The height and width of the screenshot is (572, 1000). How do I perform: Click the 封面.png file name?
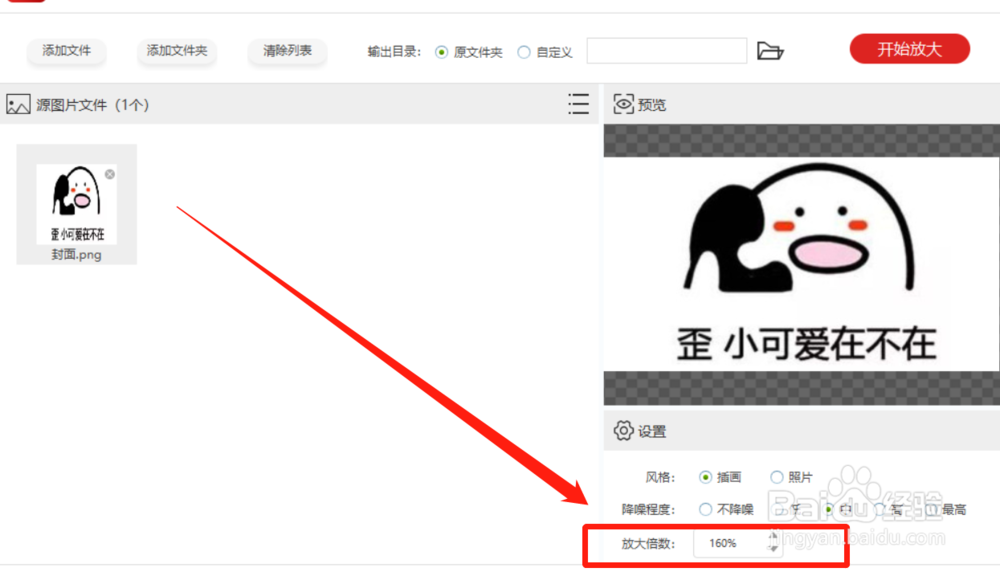pos(77,254)
